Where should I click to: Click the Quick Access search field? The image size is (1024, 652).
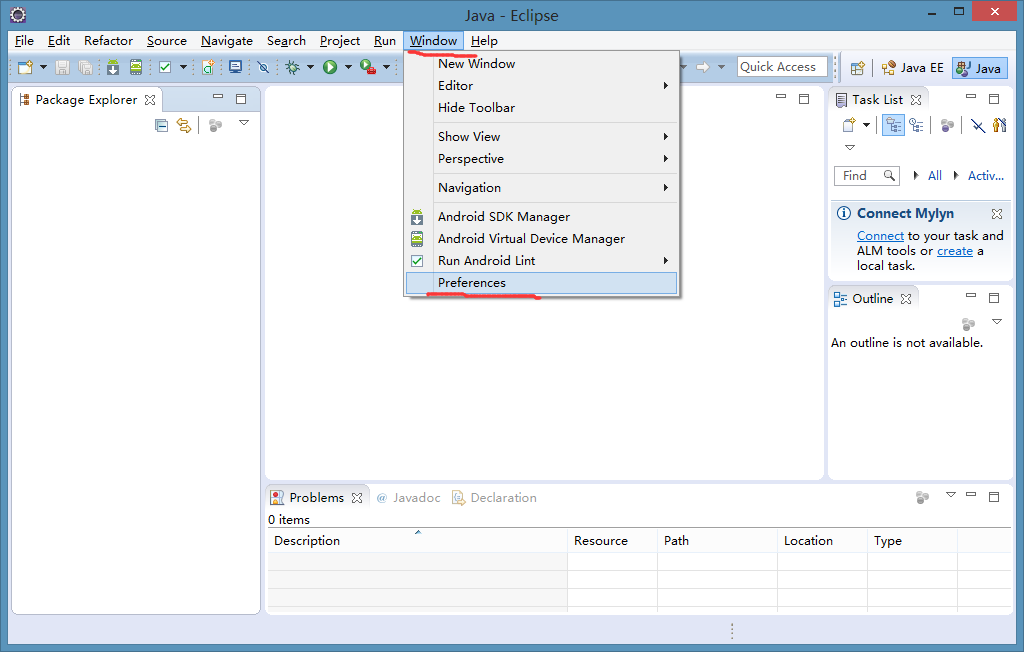click(783, 66)
